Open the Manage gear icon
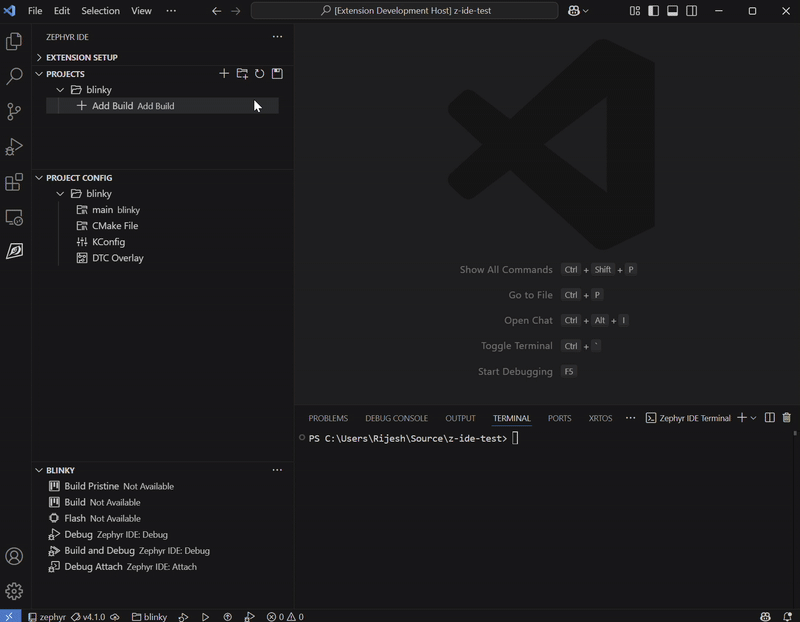This screenshot has width=800, height=622. click(14, 591)
